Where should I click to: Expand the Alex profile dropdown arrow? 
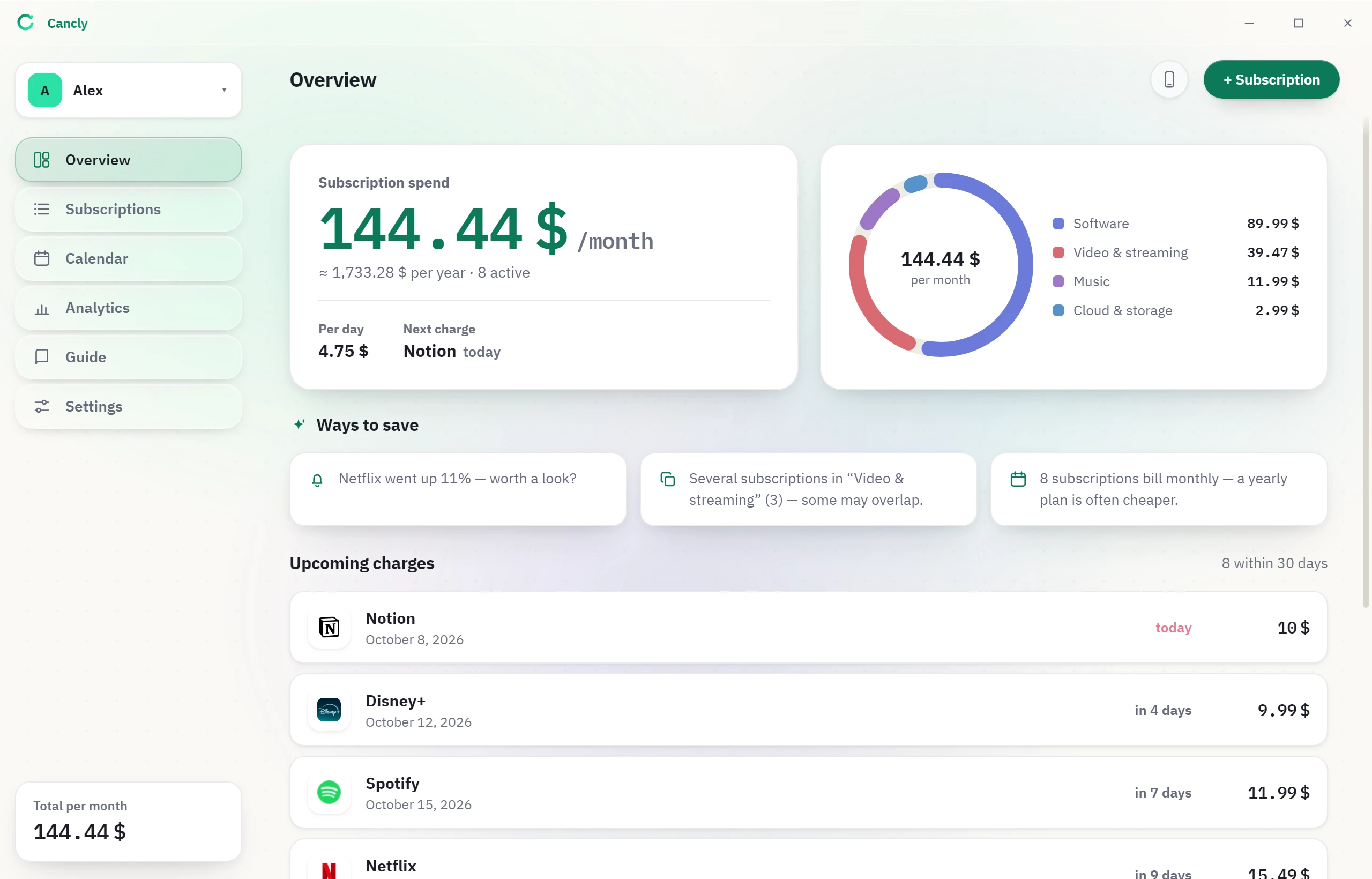coord(225,90)
